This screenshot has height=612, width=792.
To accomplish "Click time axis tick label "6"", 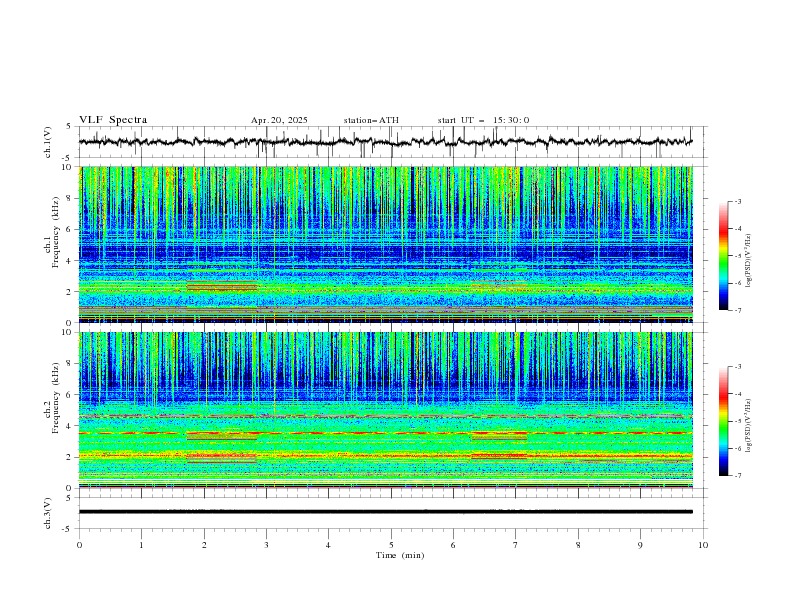I will pyautogui.click(x=453, y=545).
